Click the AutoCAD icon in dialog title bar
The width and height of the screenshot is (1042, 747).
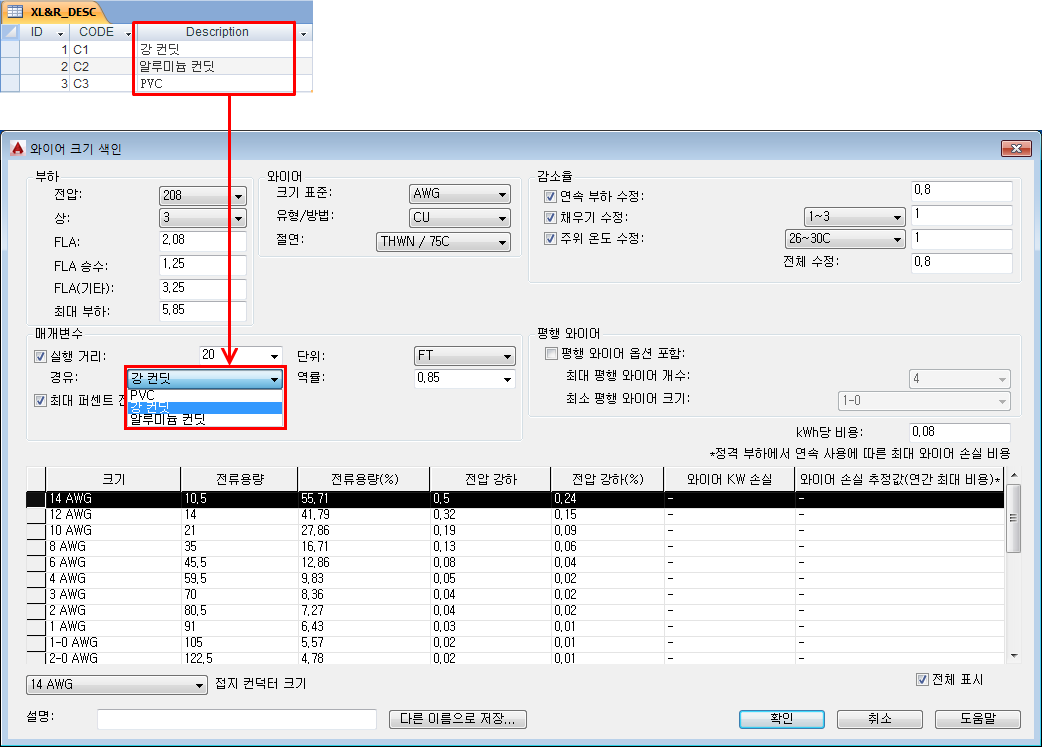18,148
